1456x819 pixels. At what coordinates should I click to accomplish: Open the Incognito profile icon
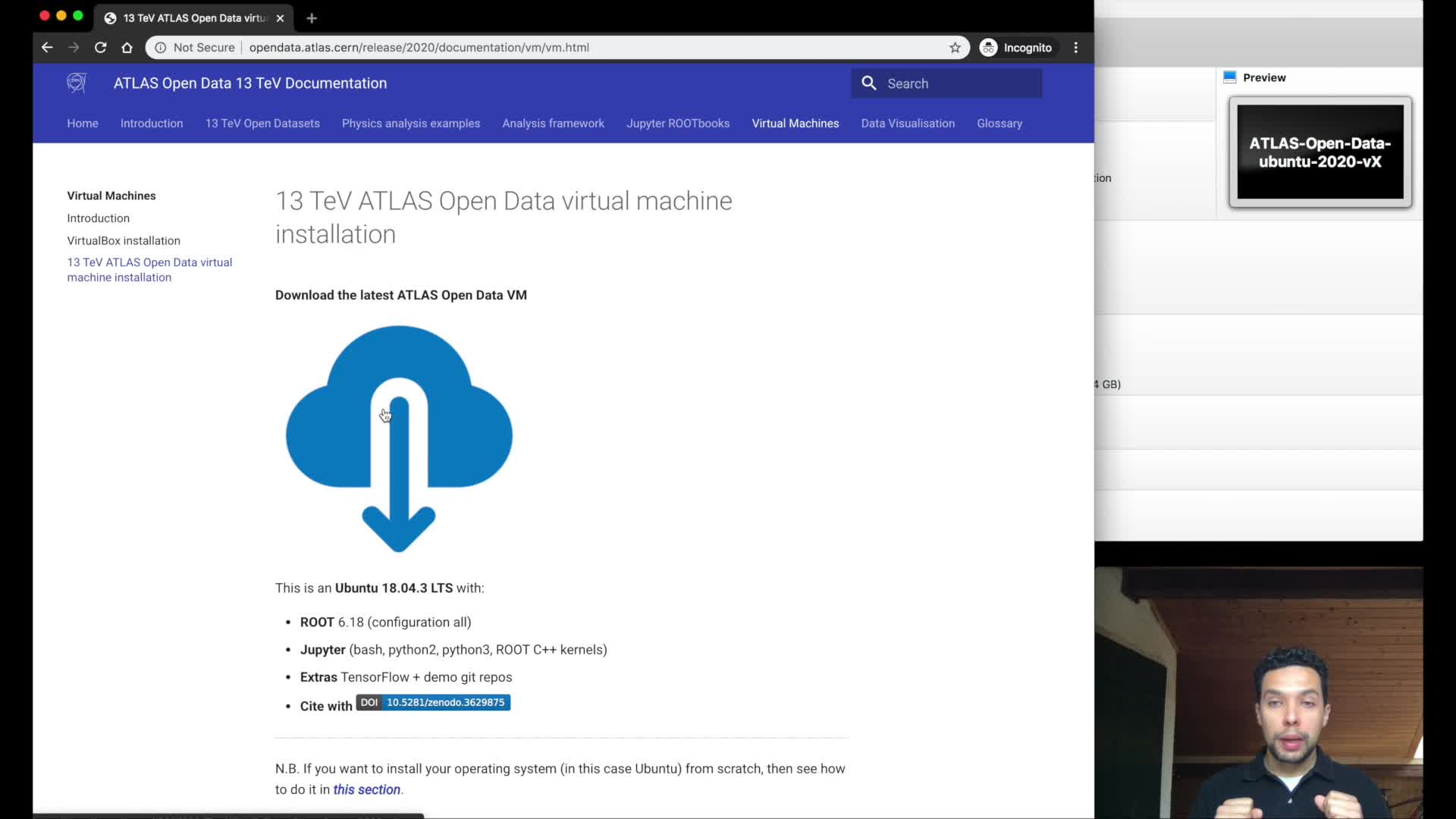988,47
